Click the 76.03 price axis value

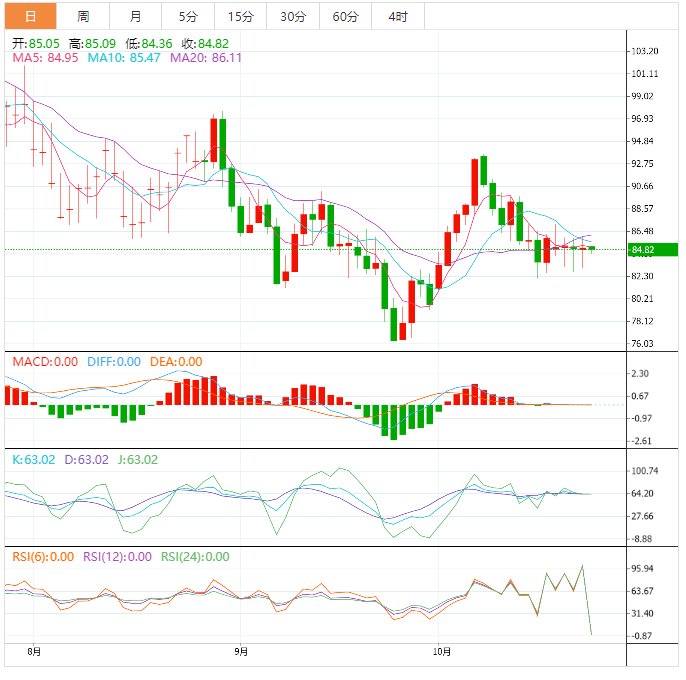(x=642, y=344)
